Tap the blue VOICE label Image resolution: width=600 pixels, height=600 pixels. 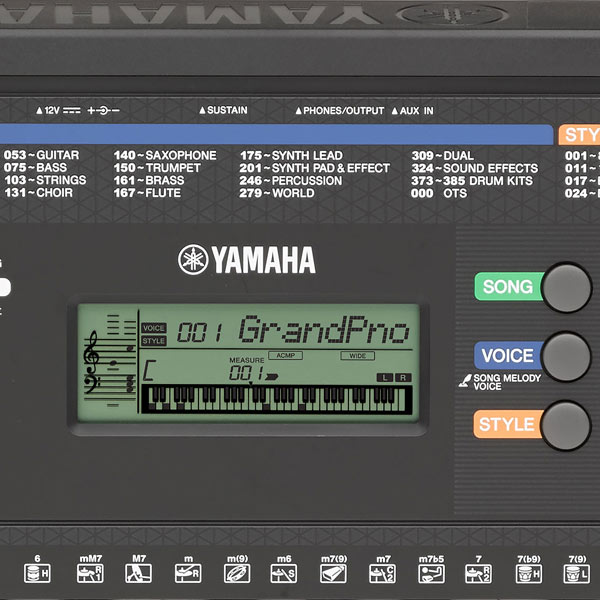coord(508,355)
